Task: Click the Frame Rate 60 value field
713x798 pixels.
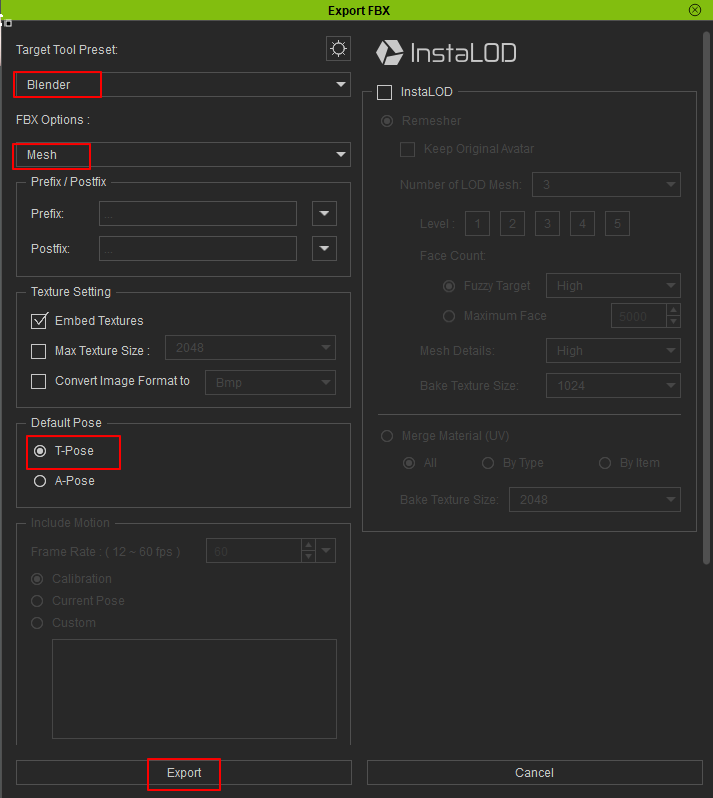Action: (253, 551)
